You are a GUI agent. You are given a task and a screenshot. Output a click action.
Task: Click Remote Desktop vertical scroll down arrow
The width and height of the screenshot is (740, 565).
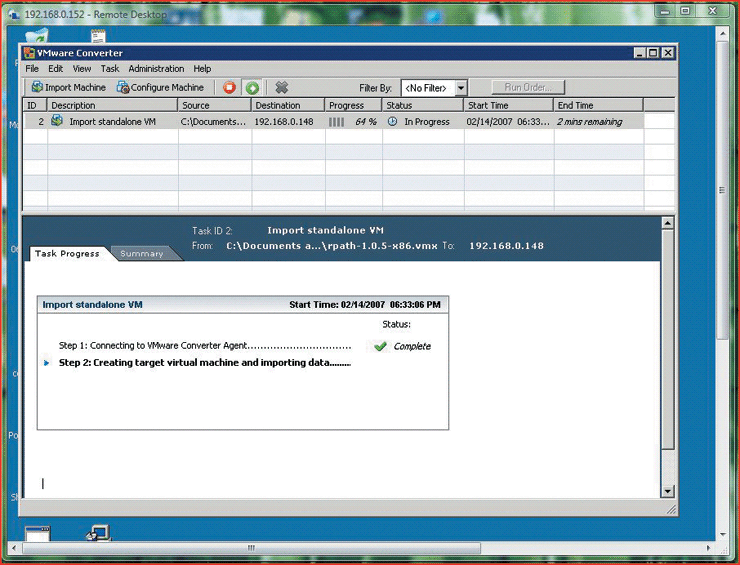722,534
